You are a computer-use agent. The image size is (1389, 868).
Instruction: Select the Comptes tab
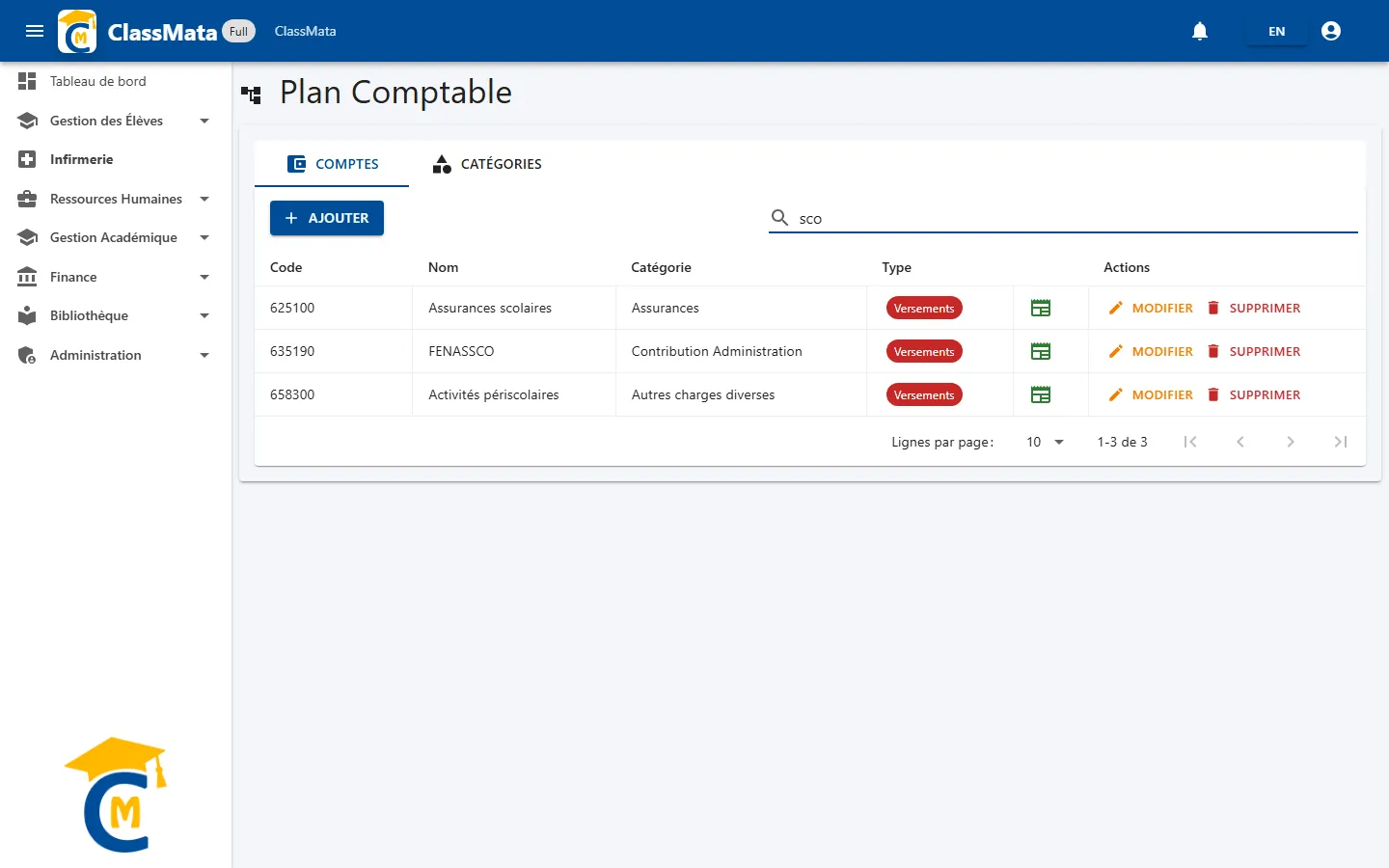coord(332,164)
